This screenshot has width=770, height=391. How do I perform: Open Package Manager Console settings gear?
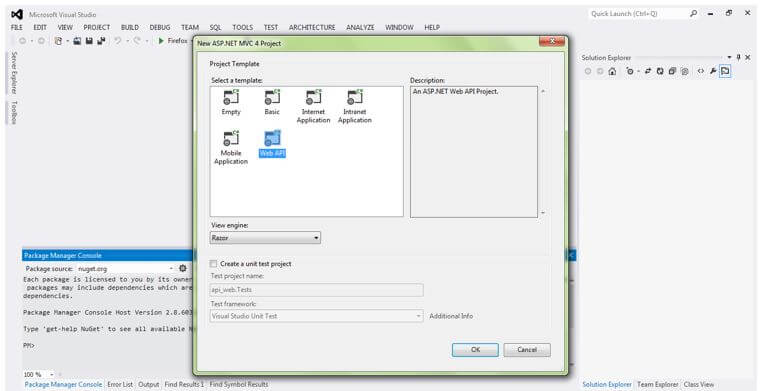(183, 268)
